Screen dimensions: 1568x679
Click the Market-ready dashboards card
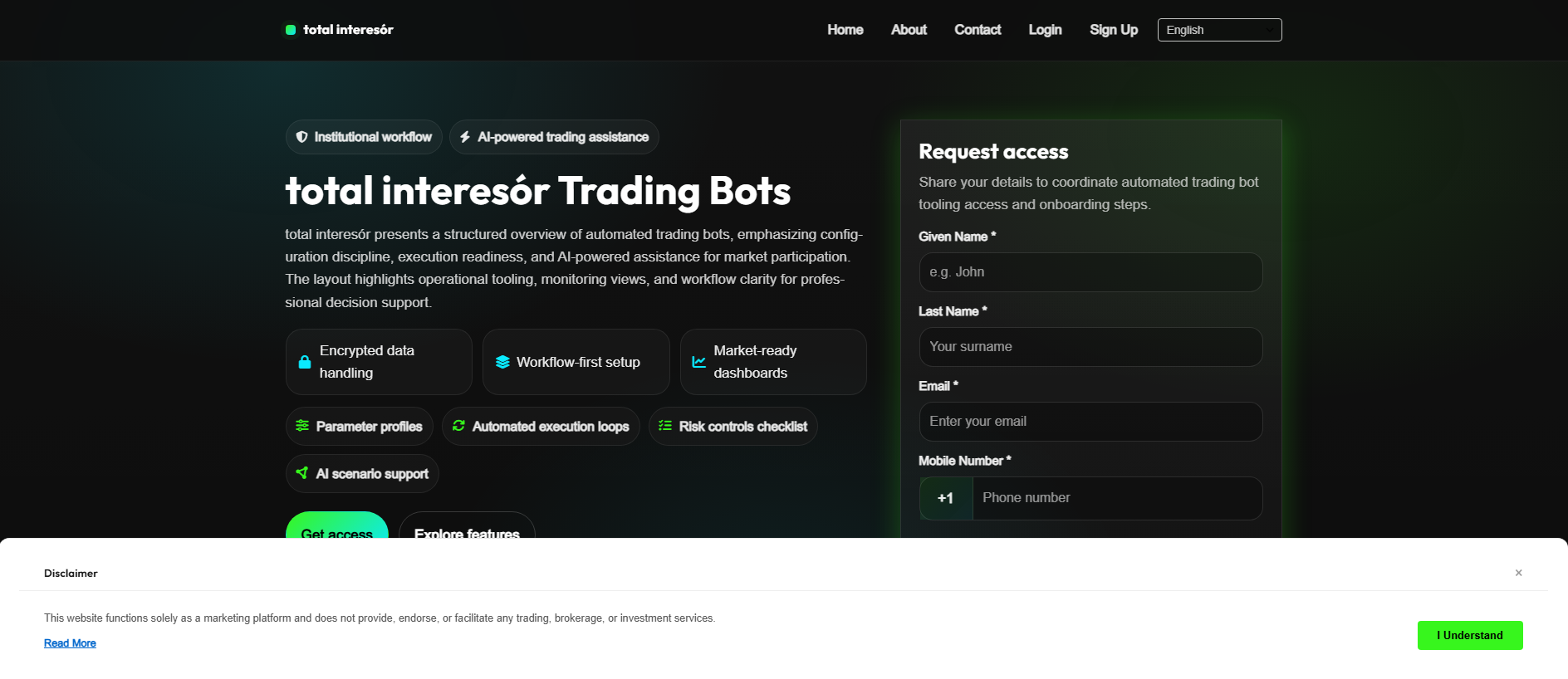click(x=773, y=362)
